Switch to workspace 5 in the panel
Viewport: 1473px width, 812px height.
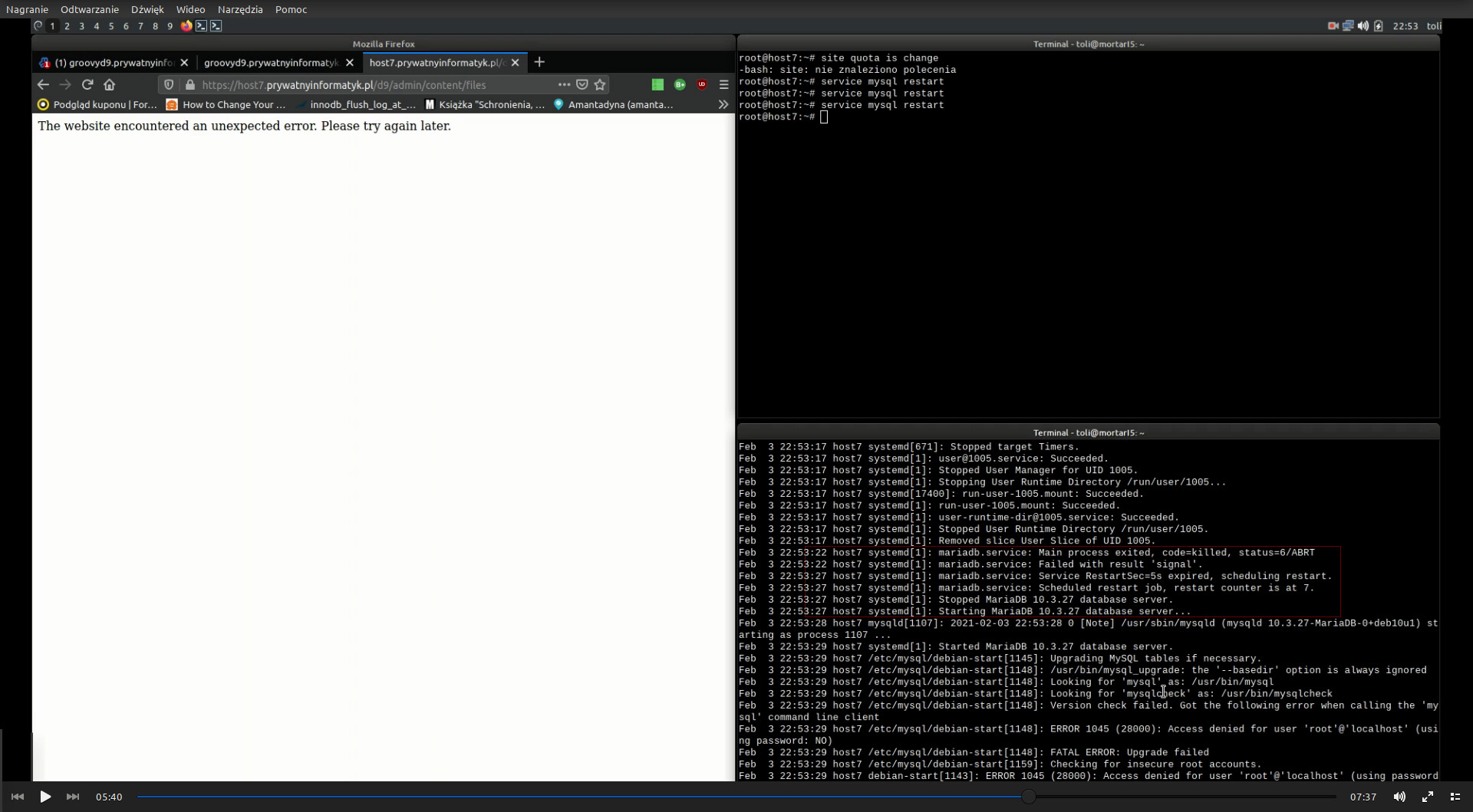[x=111, y=26]
